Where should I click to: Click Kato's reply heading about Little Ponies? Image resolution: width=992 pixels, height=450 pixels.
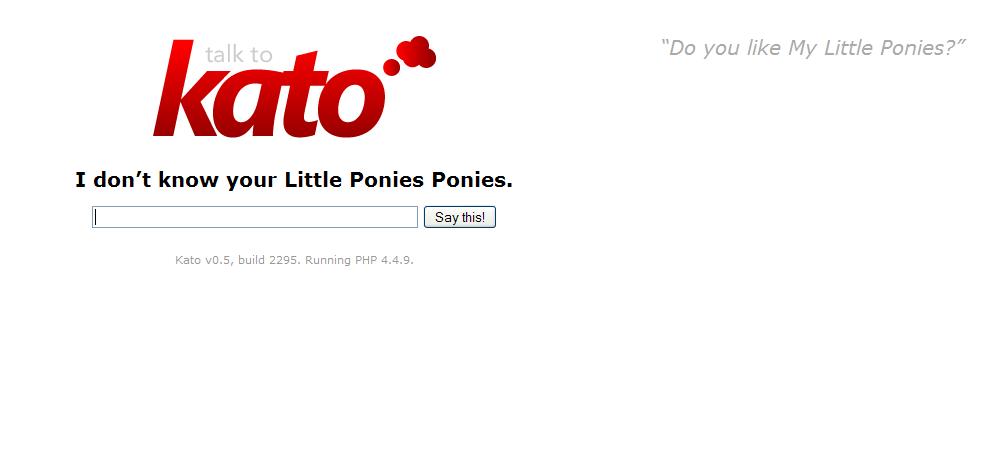click(x=294, y=180)
